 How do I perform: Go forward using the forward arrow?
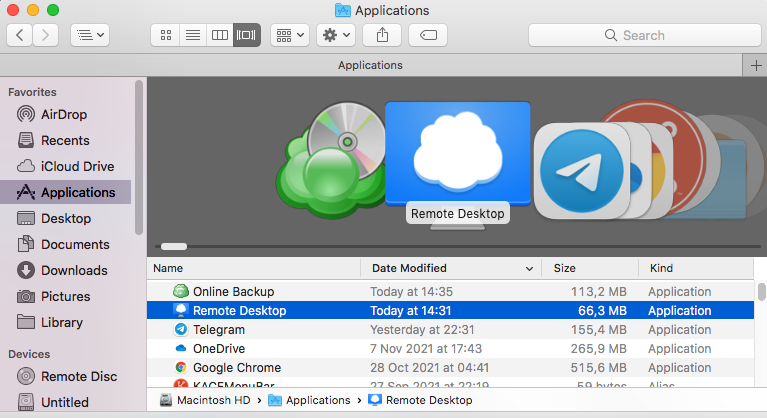(x=45, y=35)
